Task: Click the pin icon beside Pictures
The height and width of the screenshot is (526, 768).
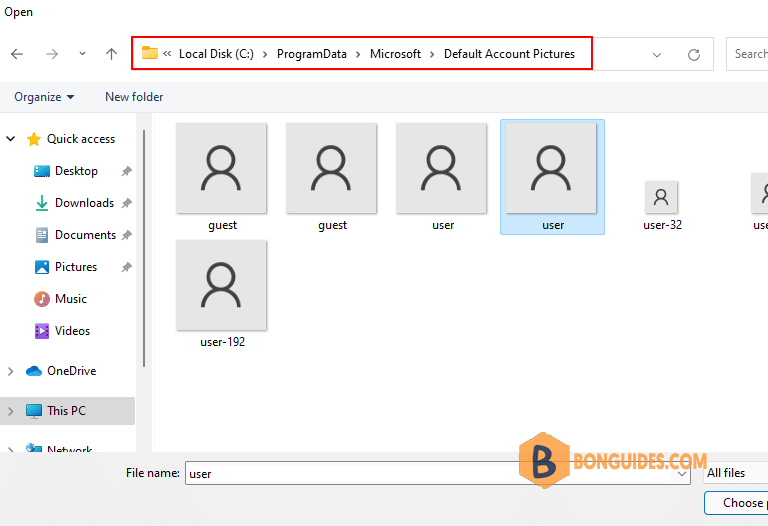Action: (x=126, y=267)
